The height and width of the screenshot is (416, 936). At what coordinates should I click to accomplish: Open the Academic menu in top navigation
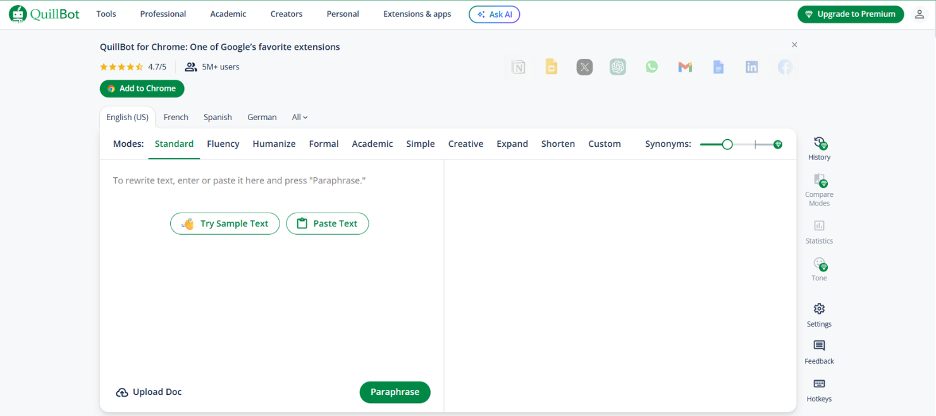coord(228,14)
